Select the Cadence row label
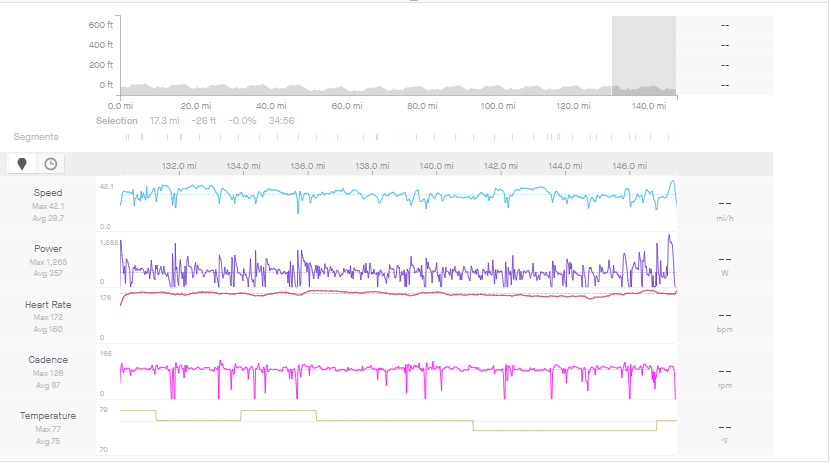 [x=48, y=360]
